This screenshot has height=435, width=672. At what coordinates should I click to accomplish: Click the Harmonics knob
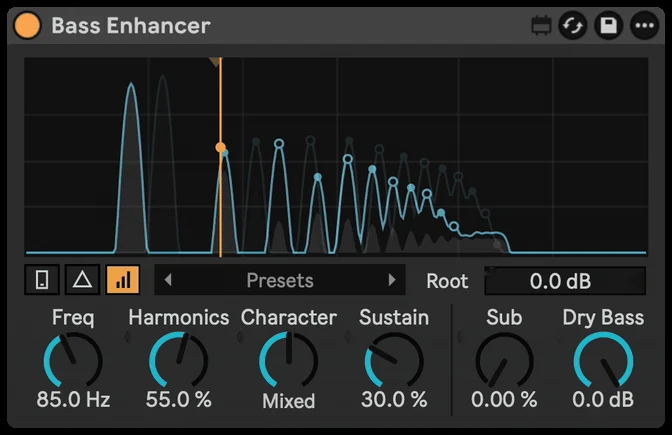pos(179,360)
